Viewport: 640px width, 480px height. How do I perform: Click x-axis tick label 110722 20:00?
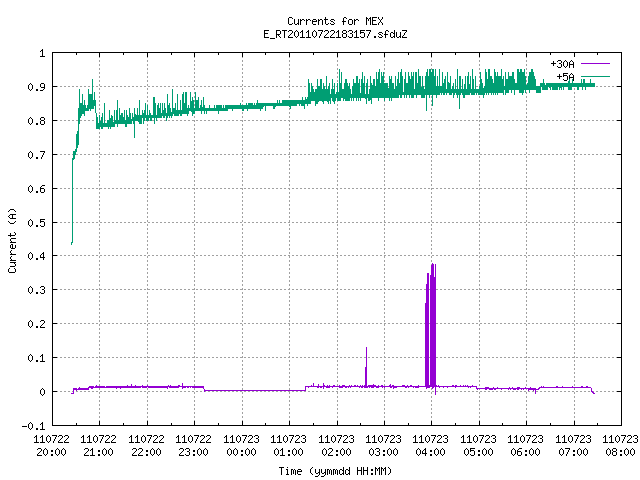tap(51, 446)
